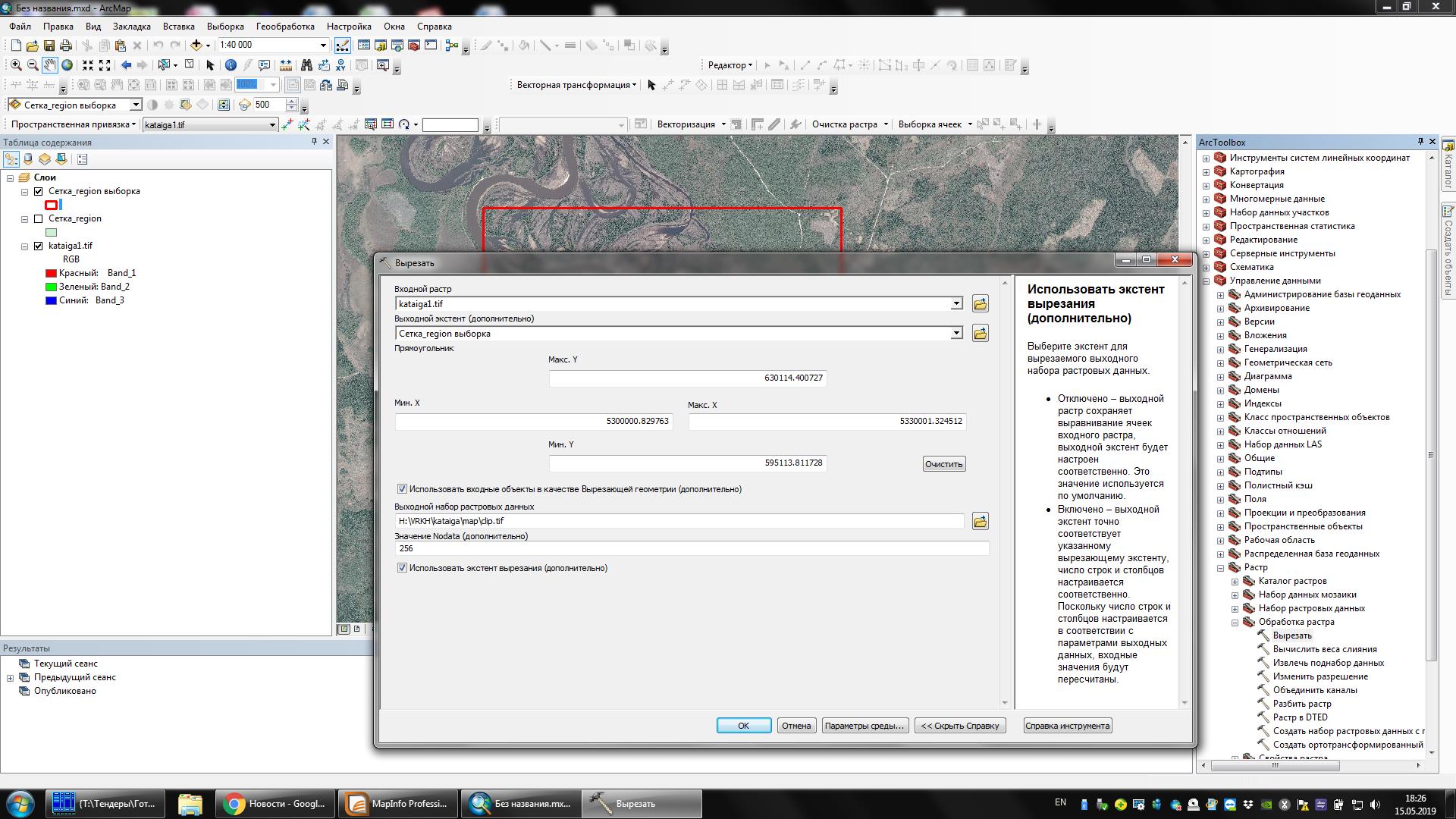Open ArcToolbox window from toolbar
The width and height of the screenshot is (1456, 819).
[x=414, y=45]
